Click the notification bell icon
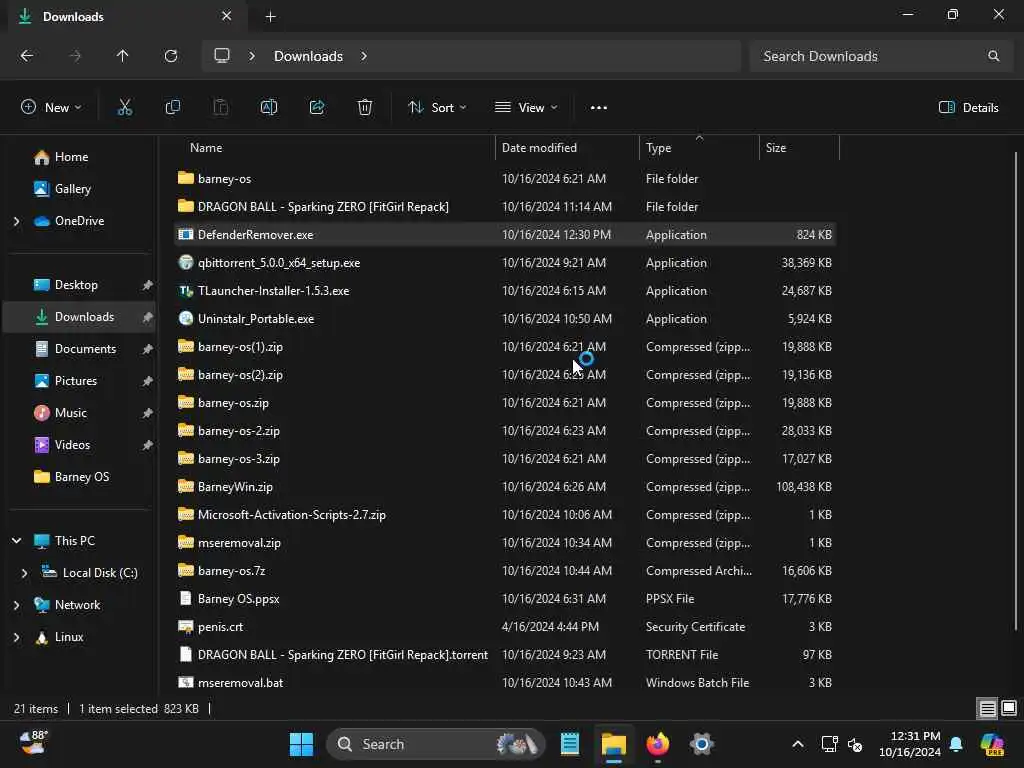Screen dimensions: 1024x768 coord(956,744)
